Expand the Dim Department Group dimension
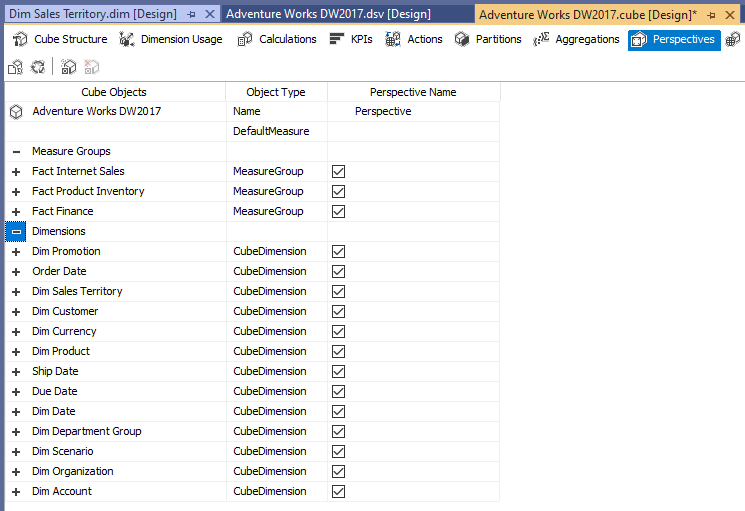The height and width of the screenshot is (511, 745). click(16, 432)
